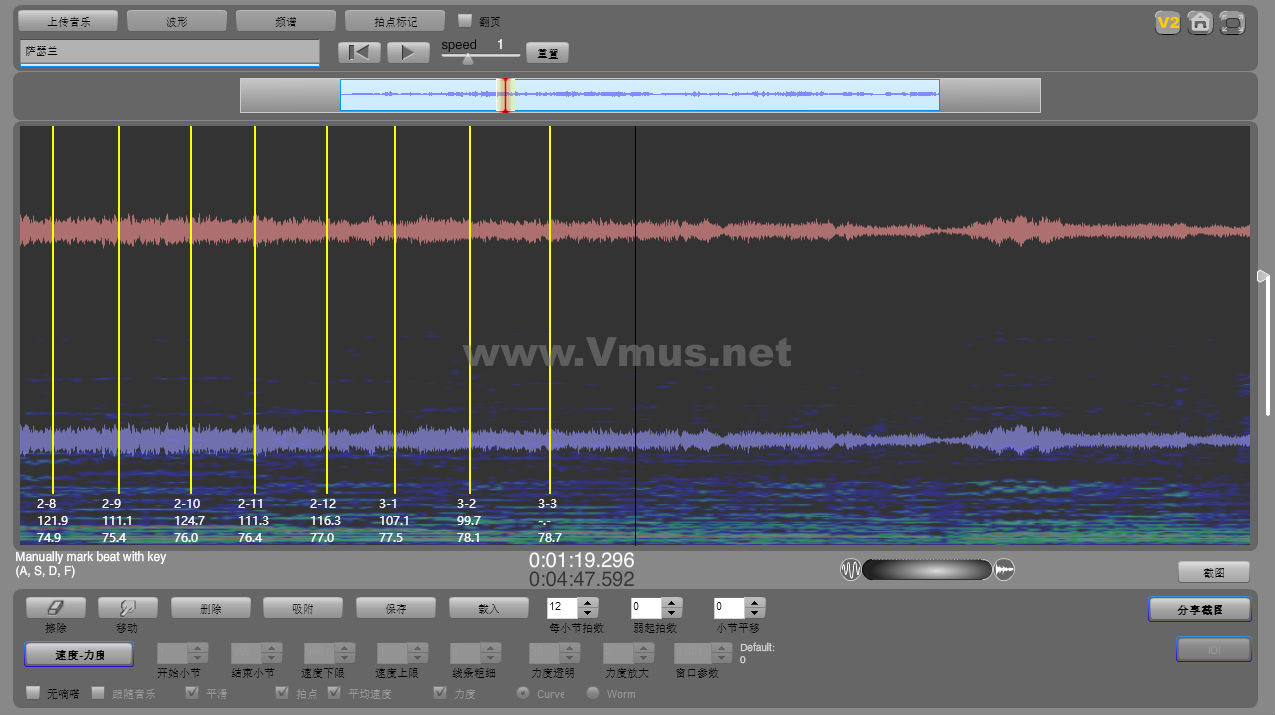The width and height of the screenshot is (1275, 715).
Task: Switch to the 频谱 spectrum view
Action: pyautogui.click(x=286, y=21)
